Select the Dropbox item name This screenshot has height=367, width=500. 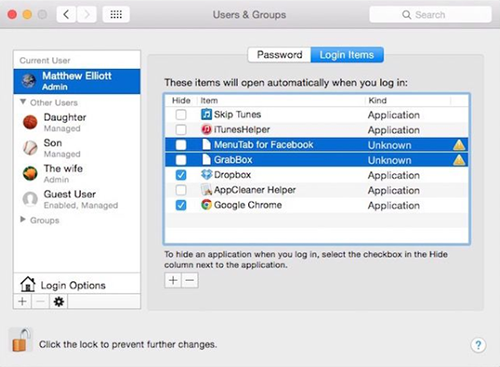click(x=232, y=175)
